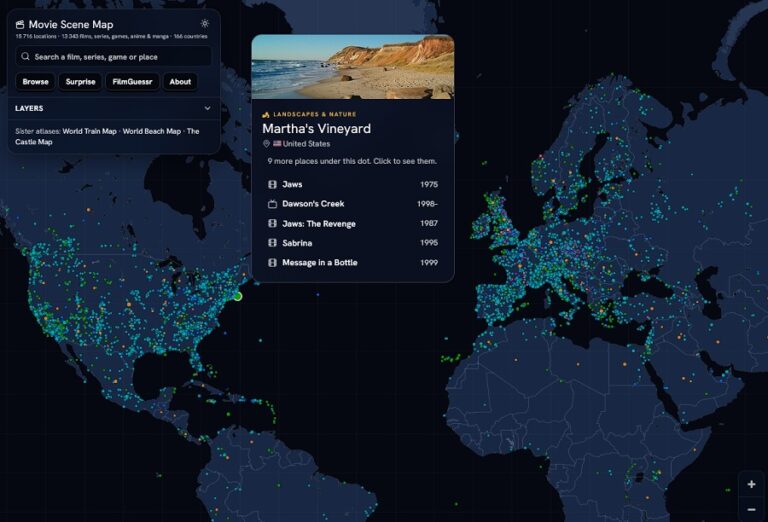Viewport: 768px width, 522px height.
Task: Zoom in with the plus button
Action: tap(751, 484)
